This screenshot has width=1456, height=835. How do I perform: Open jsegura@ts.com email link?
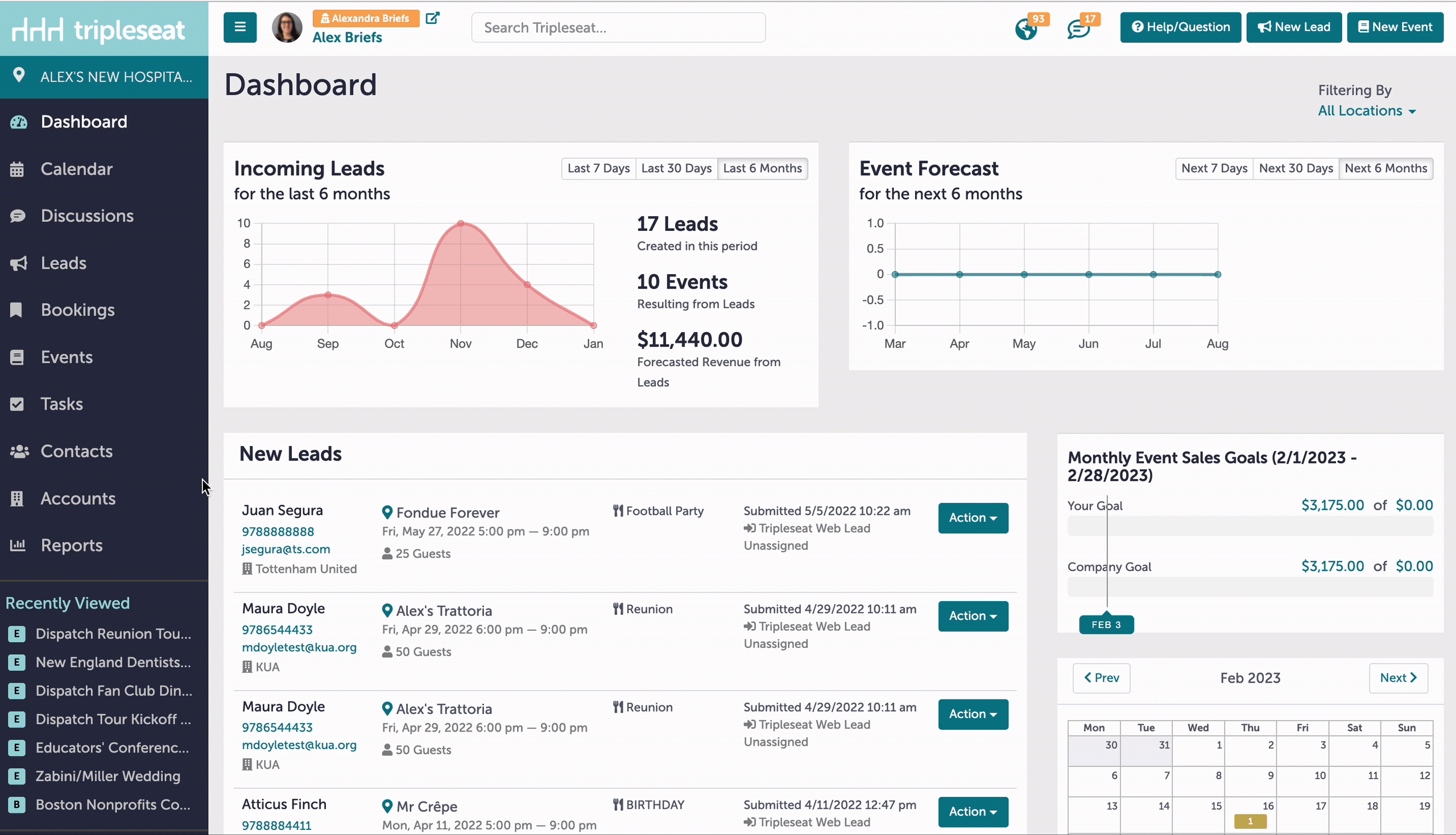tap(286, 549)
